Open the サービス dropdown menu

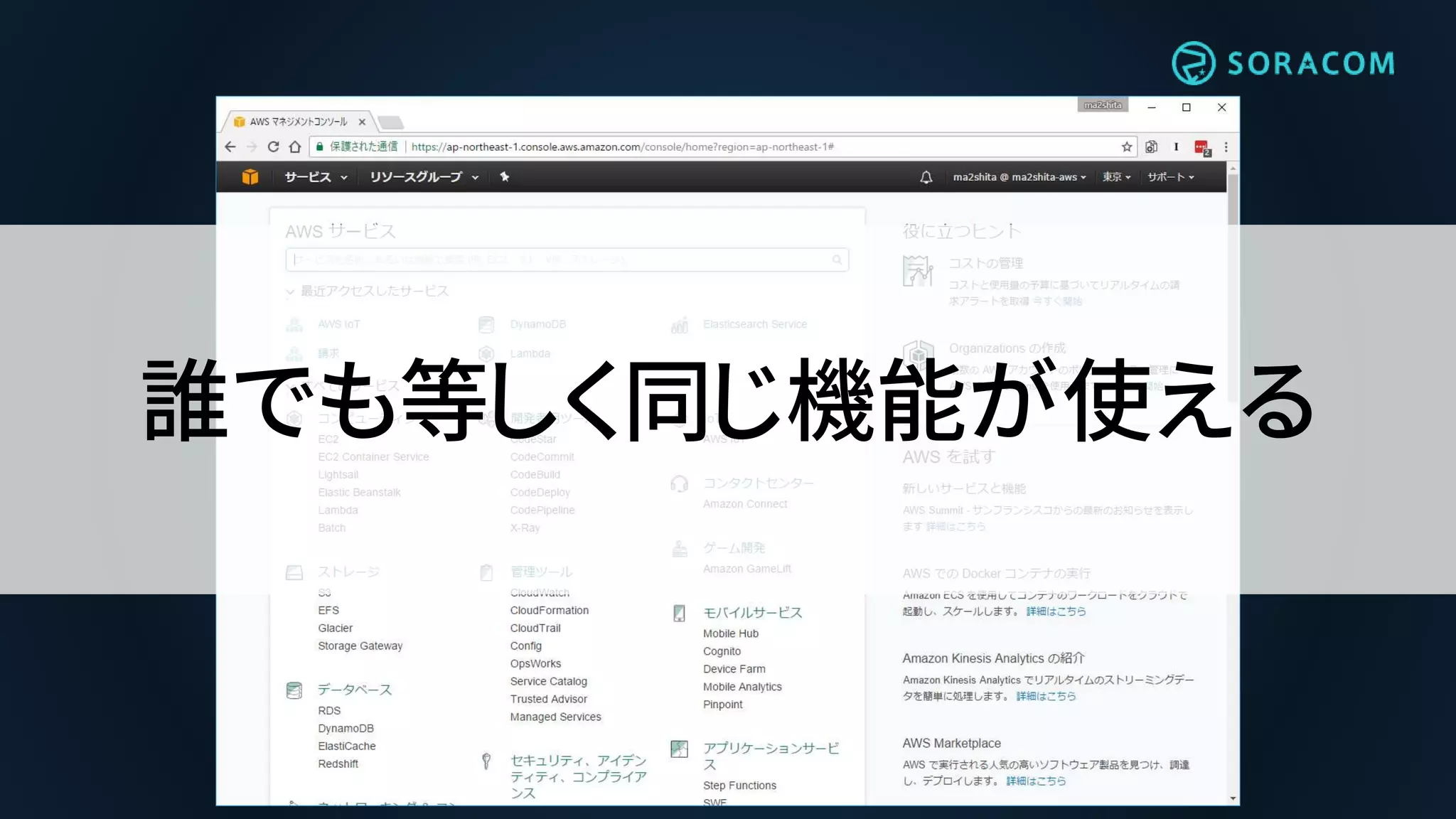316,177
